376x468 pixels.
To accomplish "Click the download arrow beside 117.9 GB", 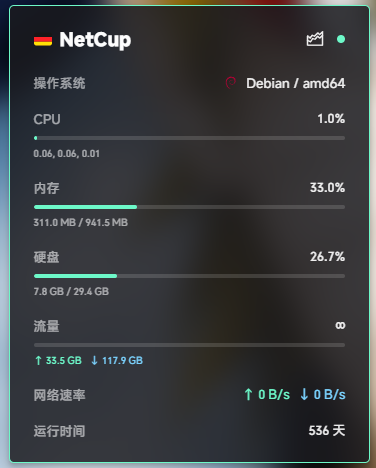I will click(94, 360).
